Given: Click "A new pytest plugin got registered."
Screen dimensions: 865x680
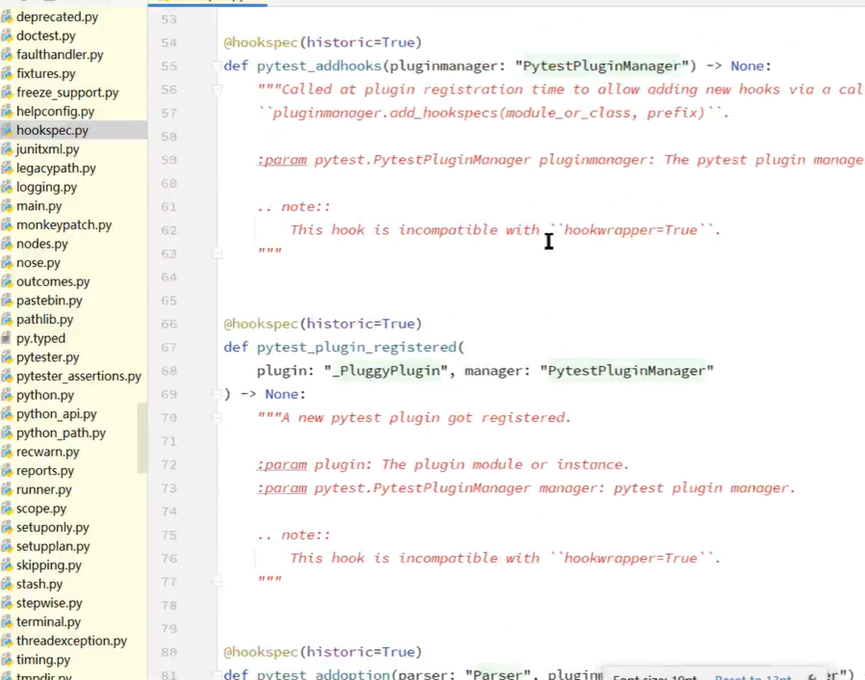Looking at the screenshot, I should (x=426, y=417).
